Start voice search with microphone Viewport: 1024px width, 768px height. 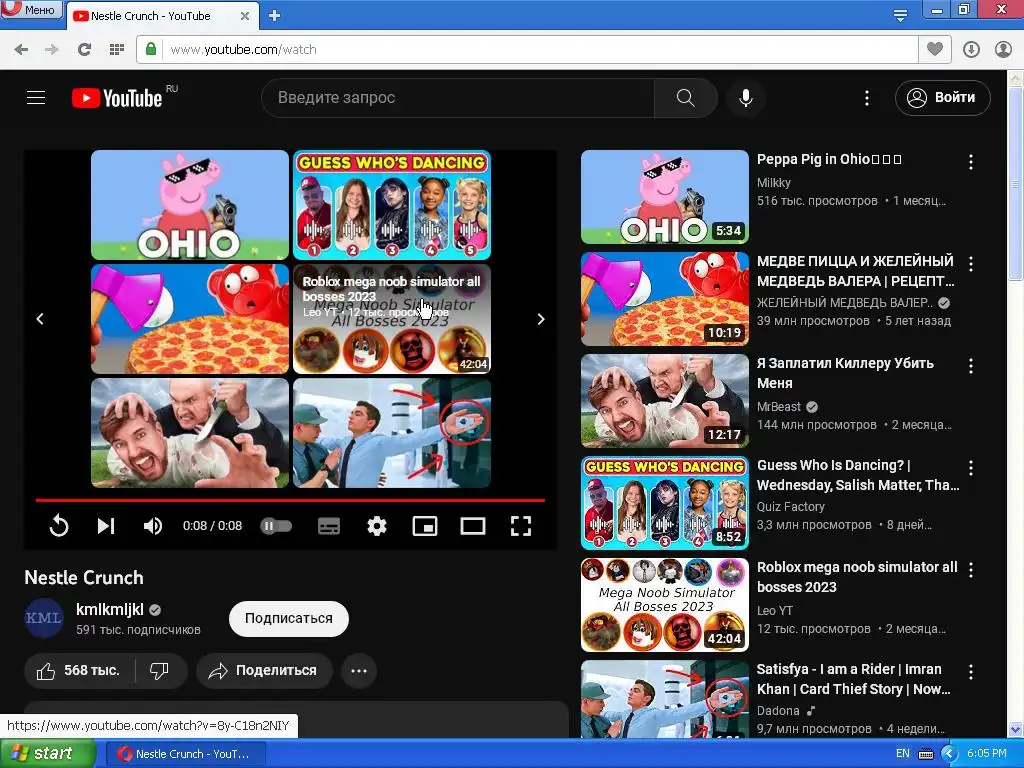point(746,98)
